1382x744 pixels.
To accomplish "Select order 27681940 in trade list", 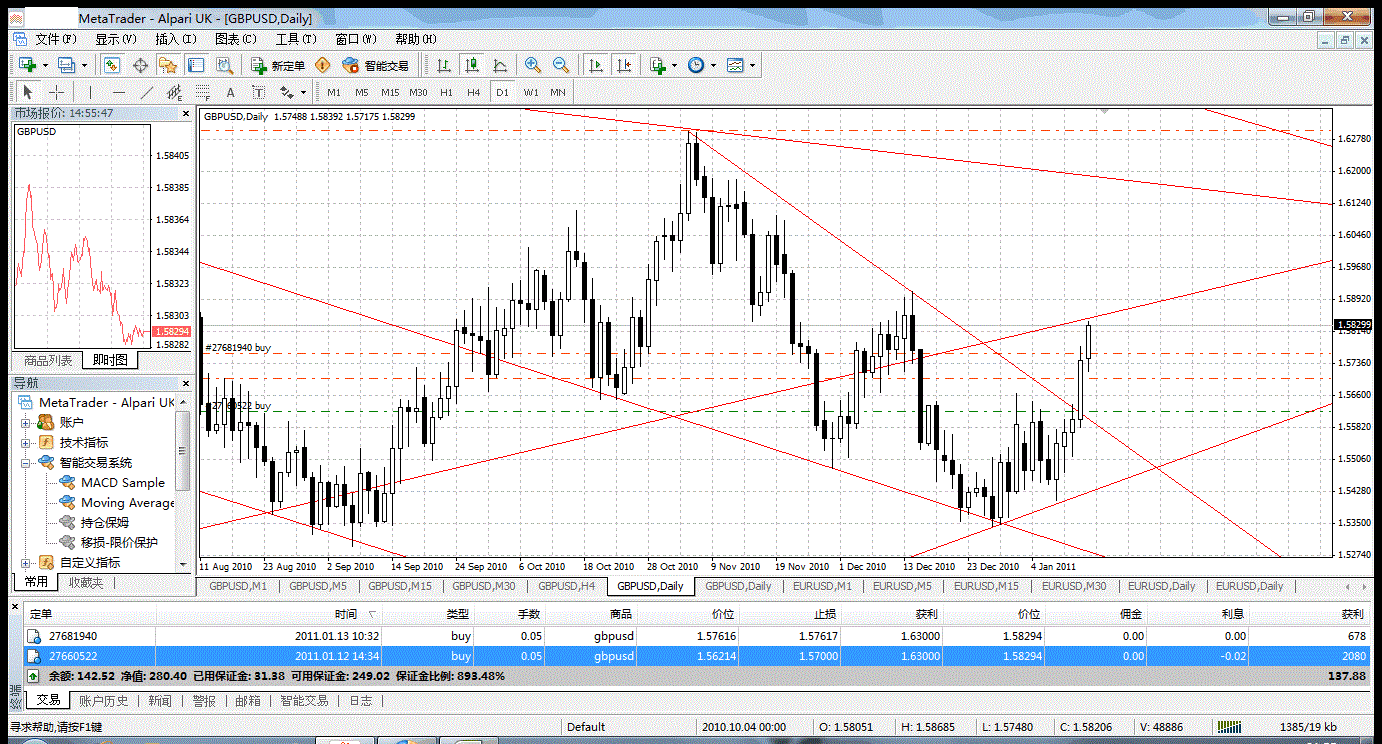I will coord(73,636).
